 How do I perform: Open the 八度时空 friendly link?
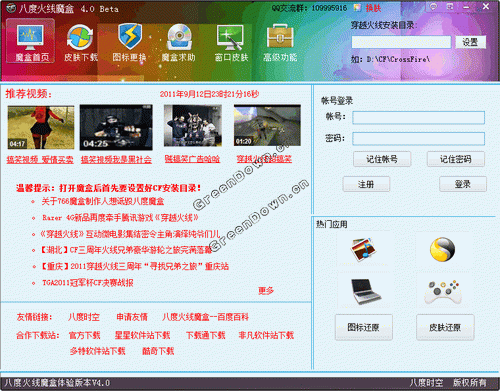[84, 317]
